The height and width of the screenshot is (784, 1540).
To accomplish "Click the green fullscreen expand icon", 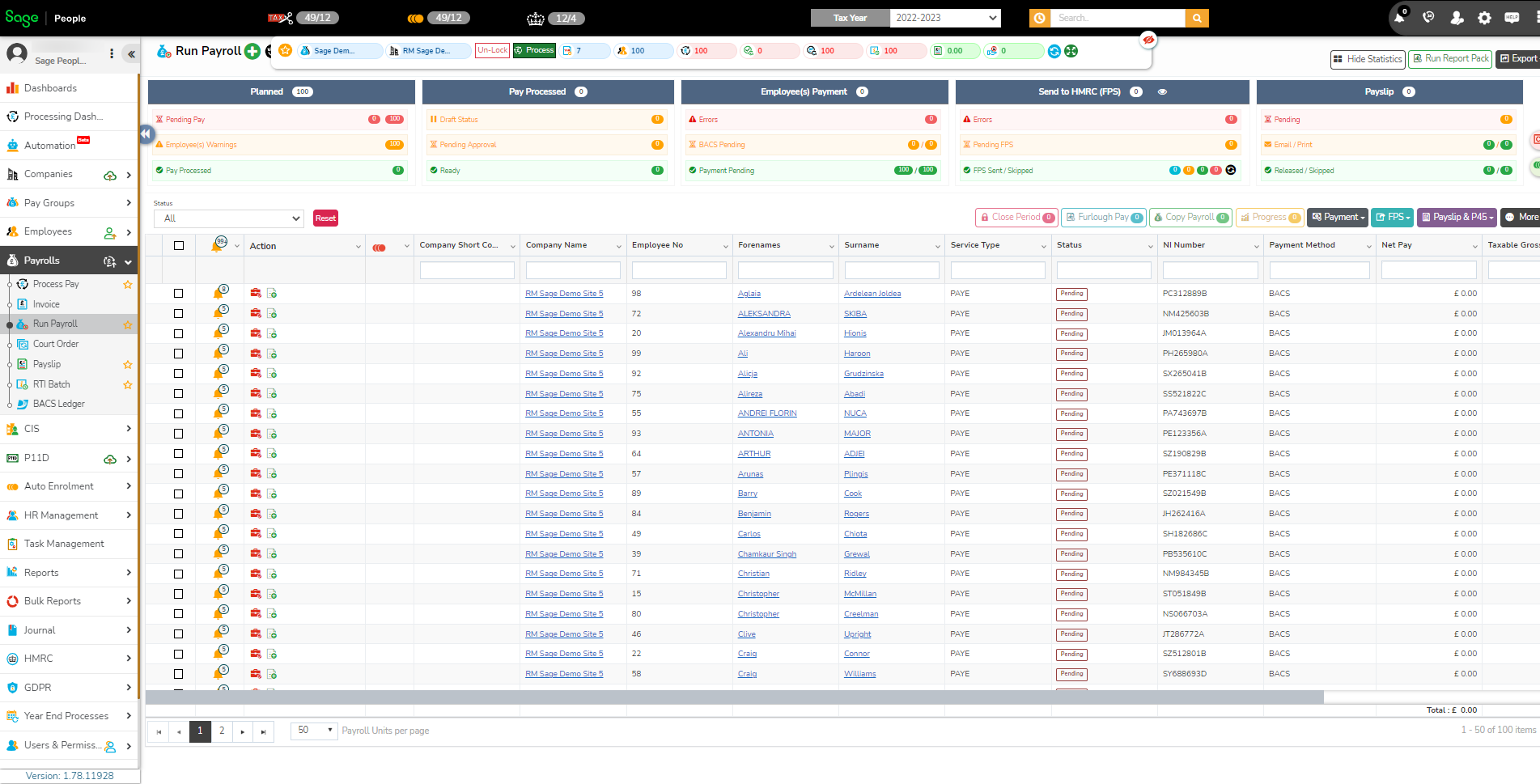I will click(1071, 51).
